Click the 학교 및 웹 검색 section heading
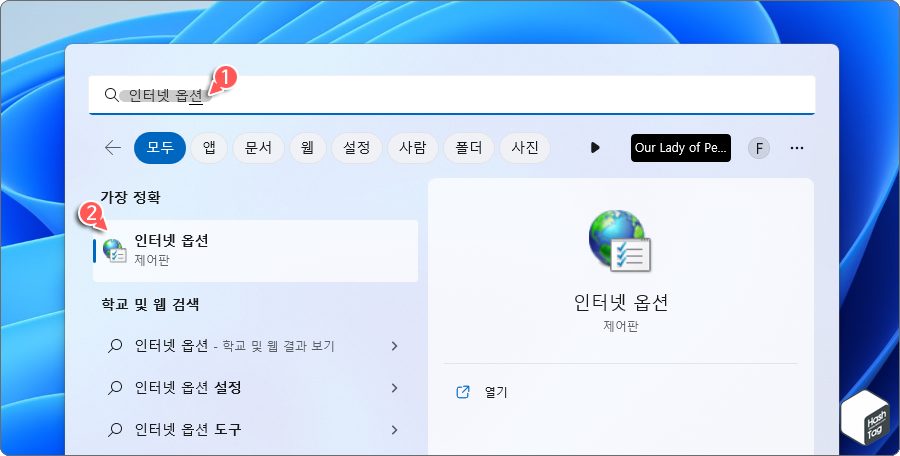The width and height of the screenshot is (900, 456). click(150, 304)
